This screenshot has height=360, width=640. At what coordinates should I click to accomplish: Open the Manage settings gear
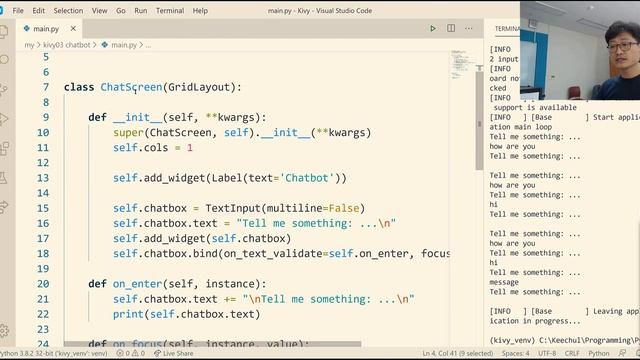(4, 330)
